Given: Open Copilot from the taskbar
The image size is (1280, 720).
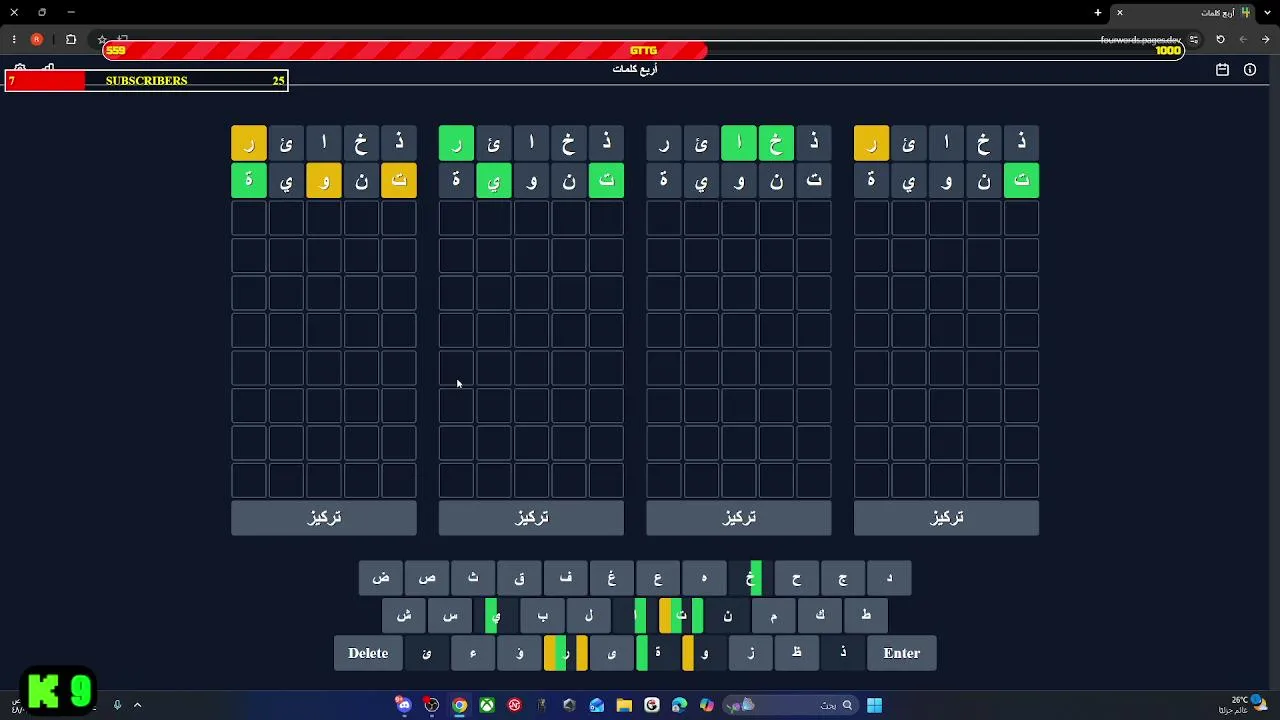Looking at the screenshot, I should (707, 705).
